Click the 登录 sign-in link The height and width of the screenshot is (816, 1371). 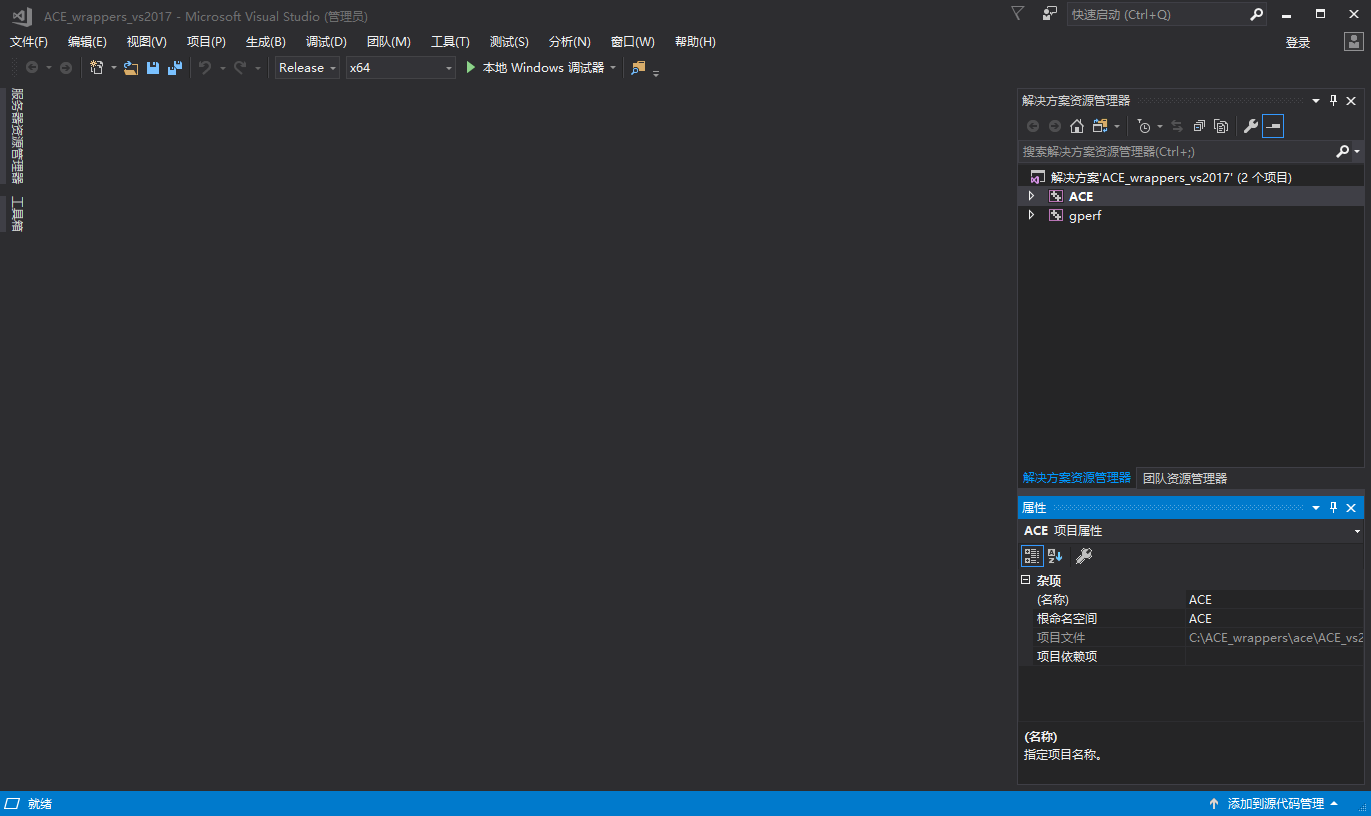[x=1298, y=42]
